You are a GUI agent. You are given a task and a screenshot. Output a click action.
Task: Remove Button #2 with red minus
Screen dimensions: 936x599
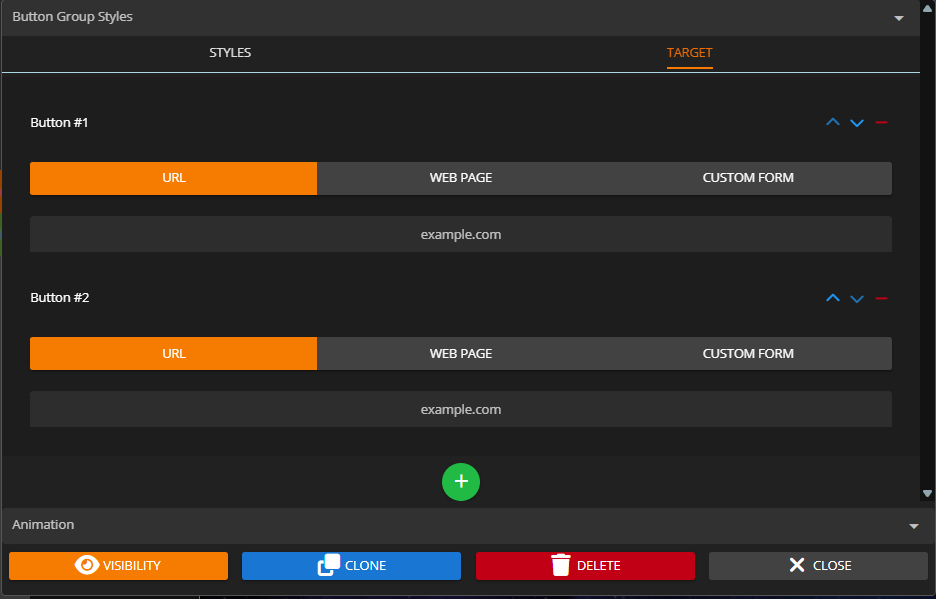tap(881, 298)
